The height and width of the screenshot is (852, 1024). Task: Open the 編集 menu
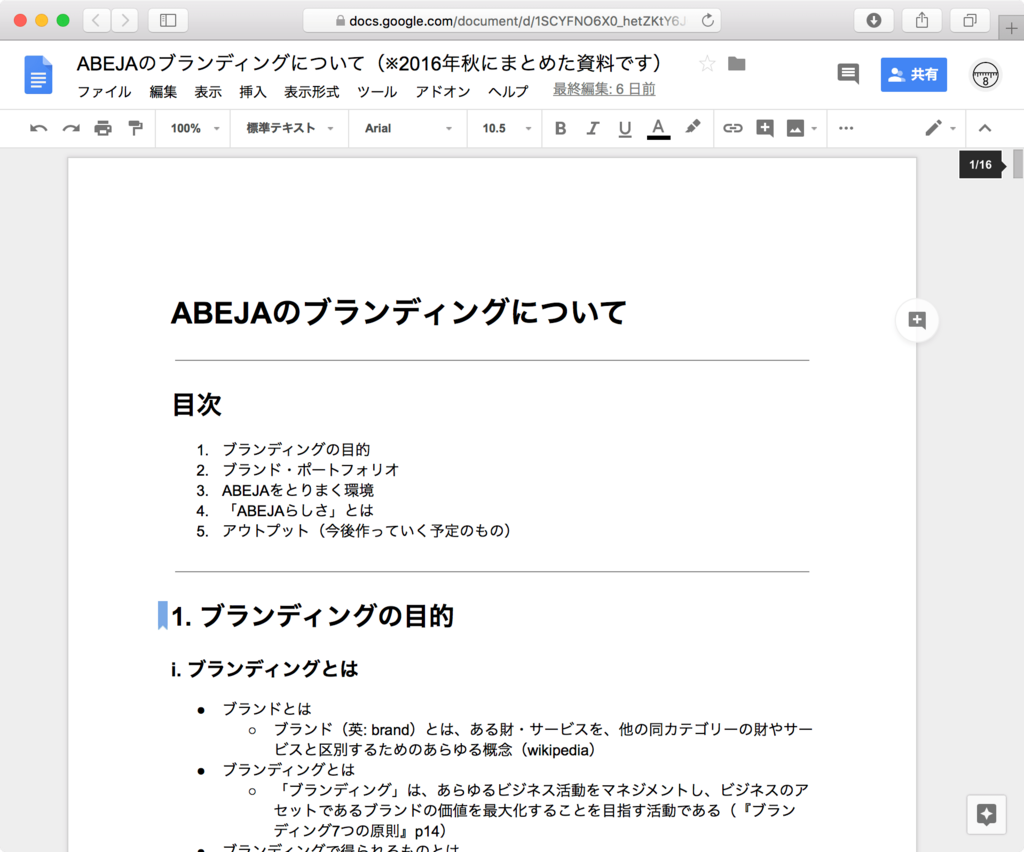[163, 91]
